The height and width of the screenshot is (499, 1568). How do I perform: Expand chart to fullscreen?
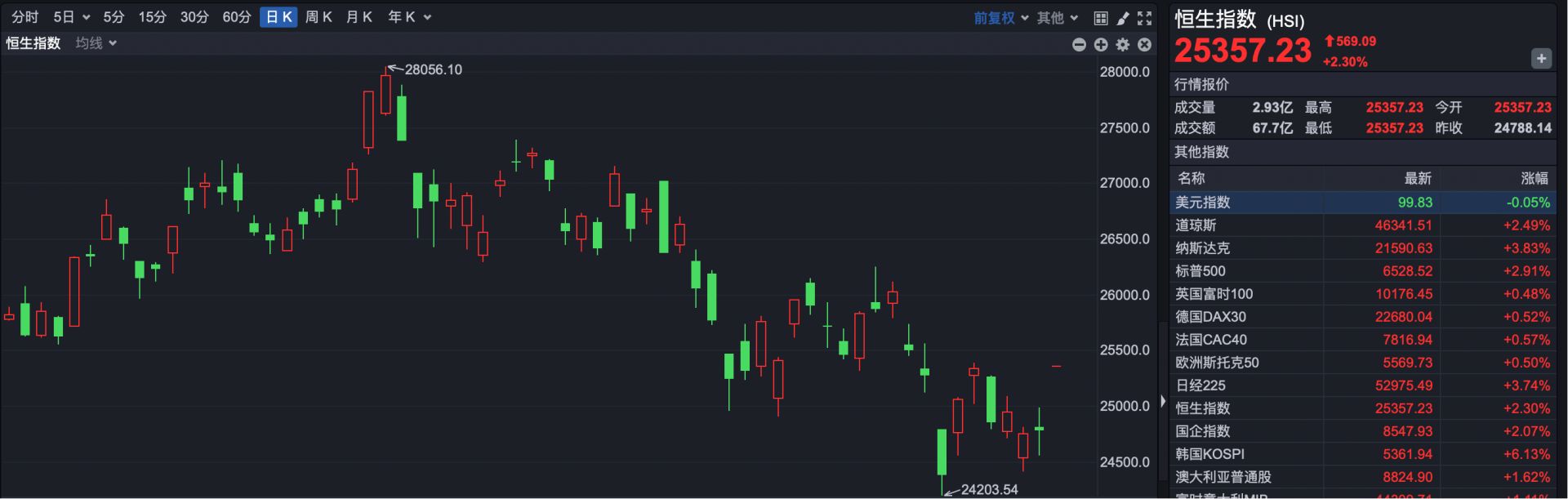pyautogui.click(x=1145, y=18)
